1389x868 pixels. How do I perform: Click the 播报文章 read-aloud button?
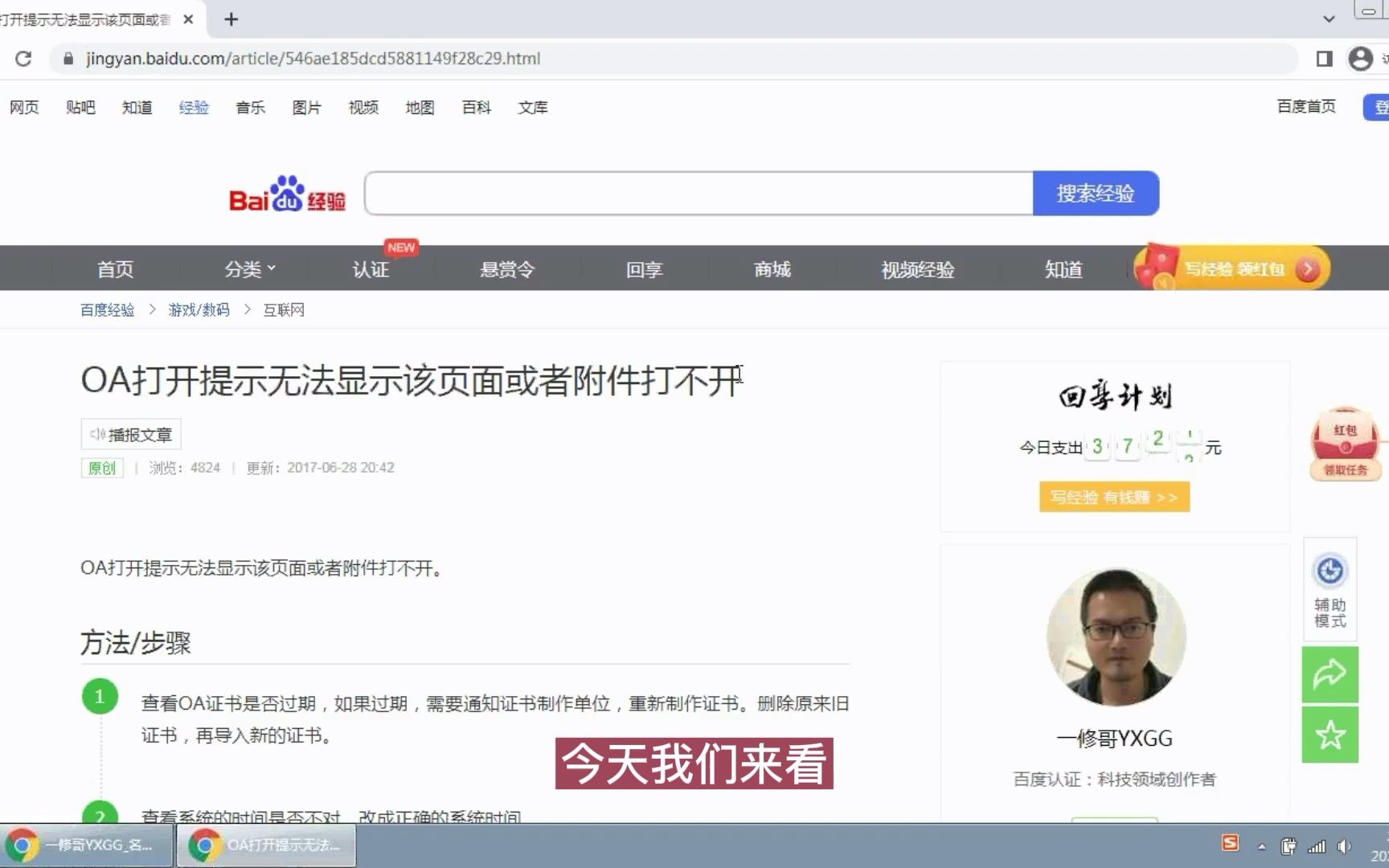pyautogui.click(x=131, y=435)
